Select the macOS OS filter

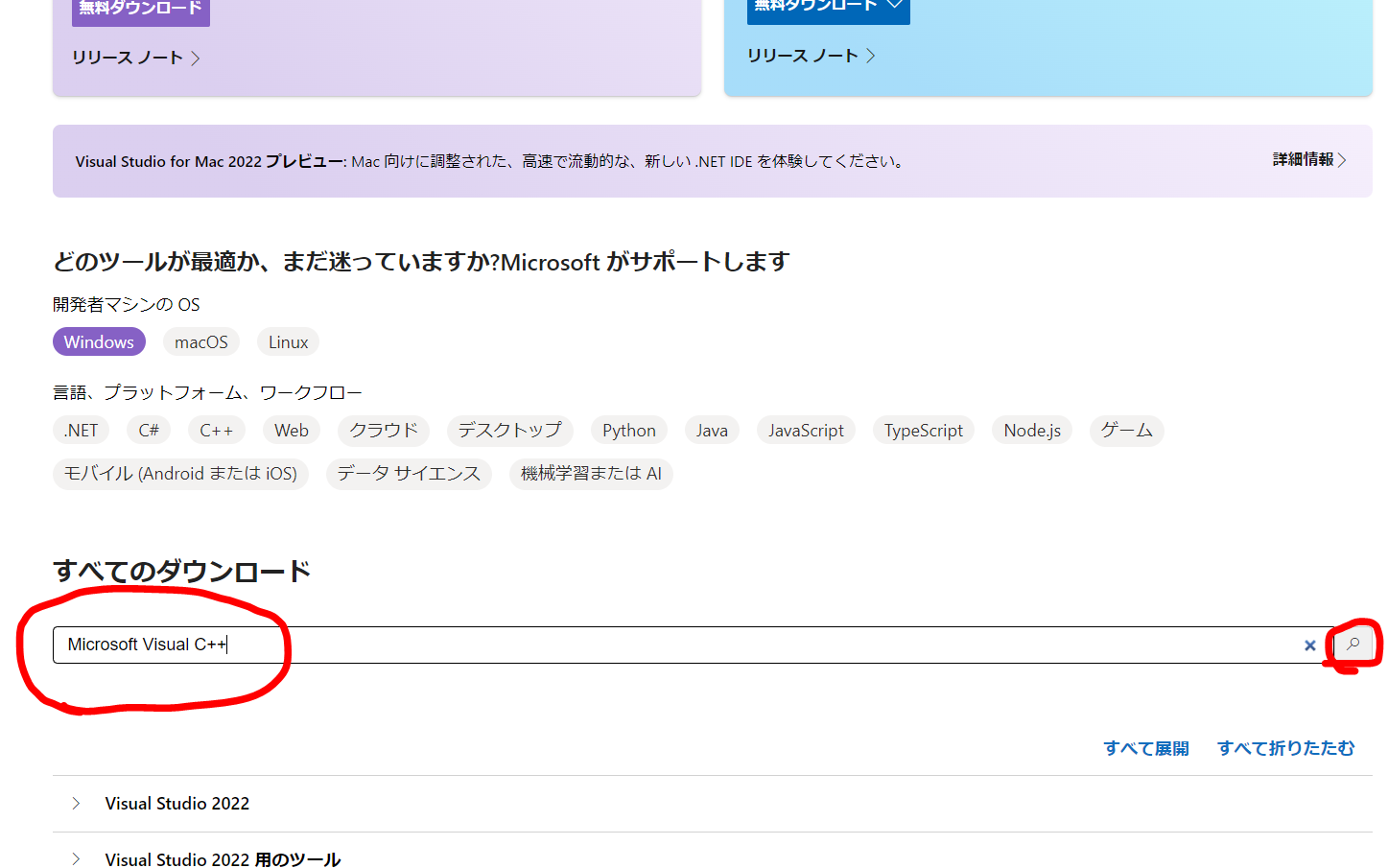pyautogui.click(x=201, y=342)
